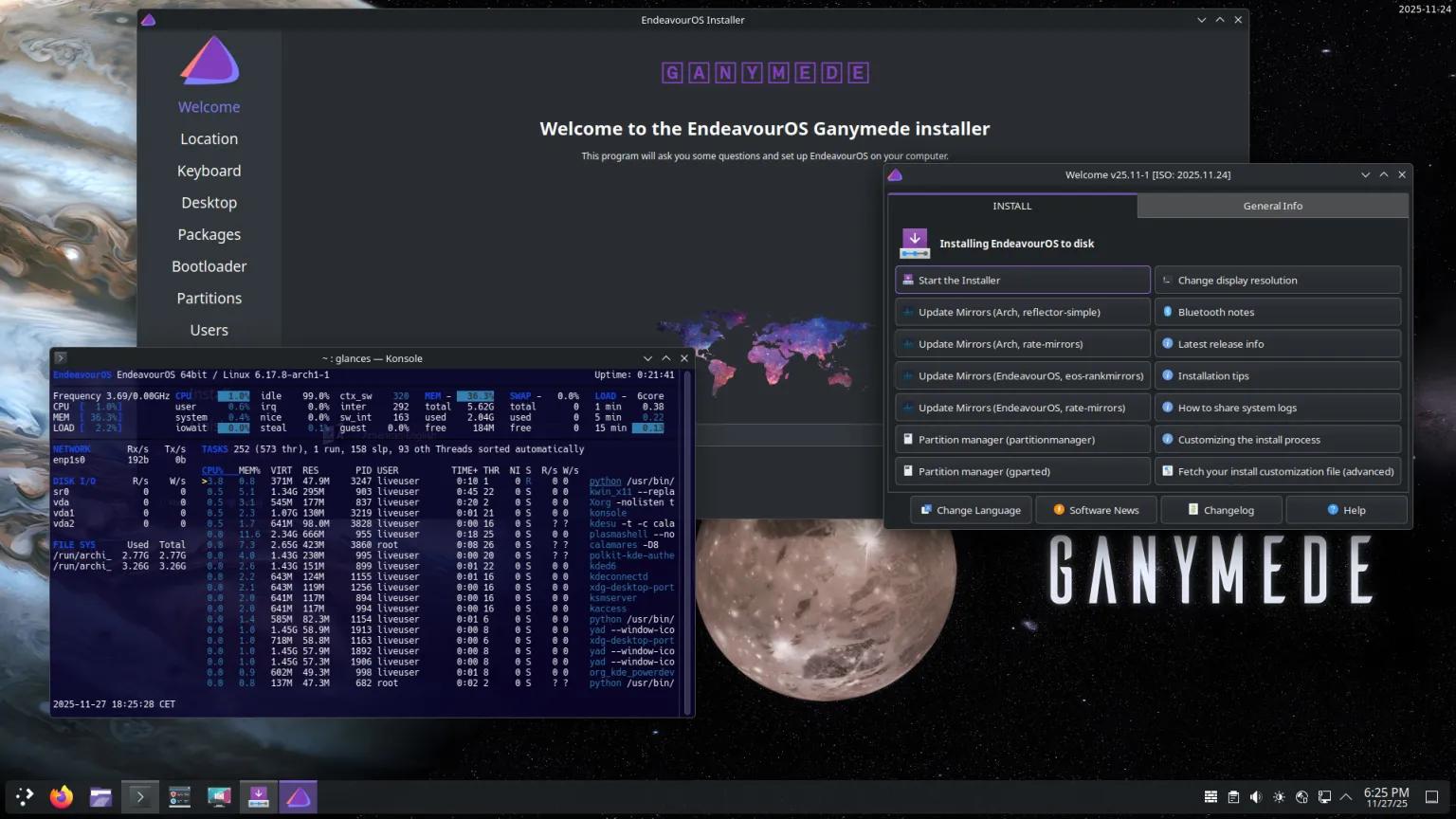The height and width of the screenshot is (819, 1456).
Task: Select the INSTALL tab
Action: pyautogui.click(x=1011, y=206)
